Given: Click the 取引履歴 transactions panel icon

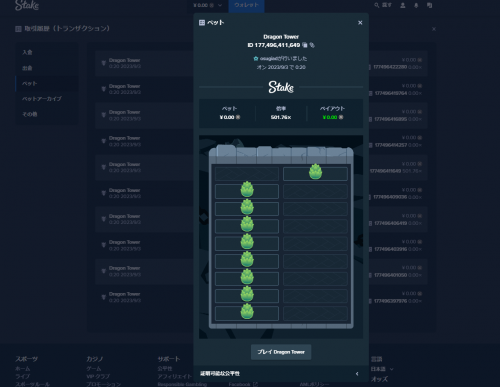Looking at the screenshot, I should pyautogui.click(x=18, y=29).
